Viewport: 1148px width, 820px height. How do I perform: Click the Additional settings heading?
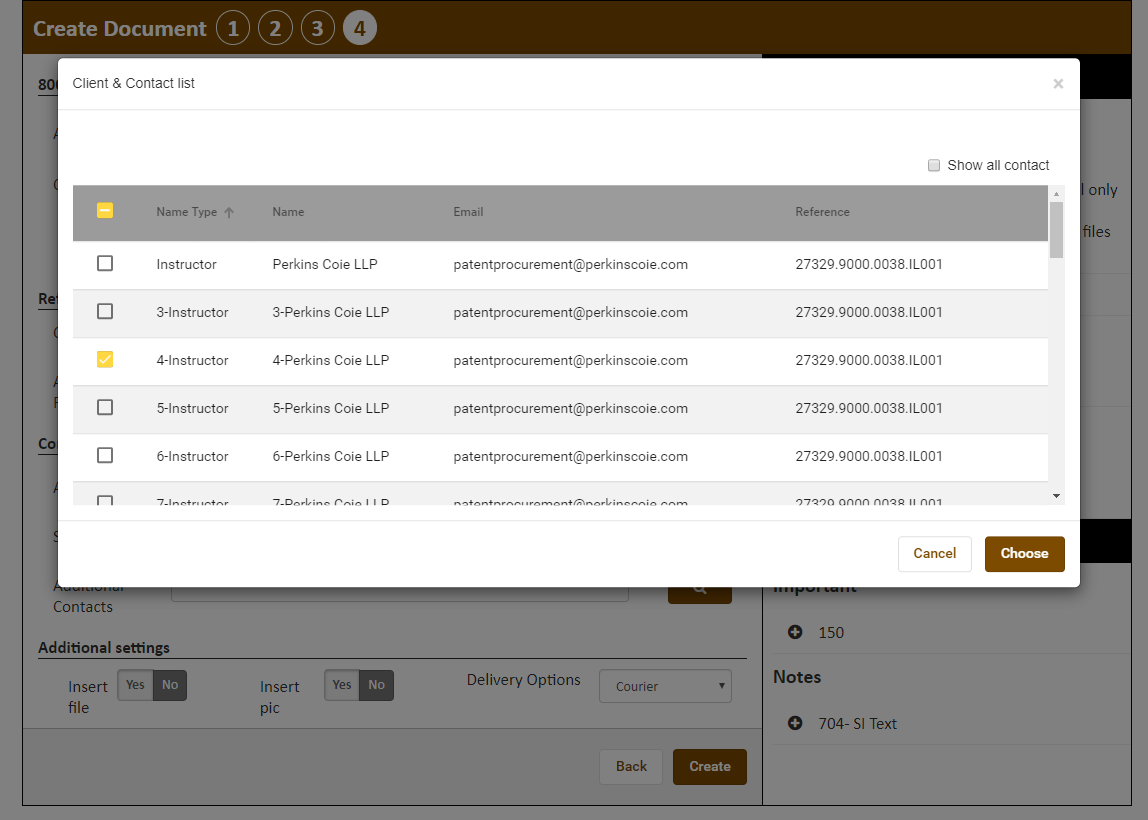coord(104,648)
